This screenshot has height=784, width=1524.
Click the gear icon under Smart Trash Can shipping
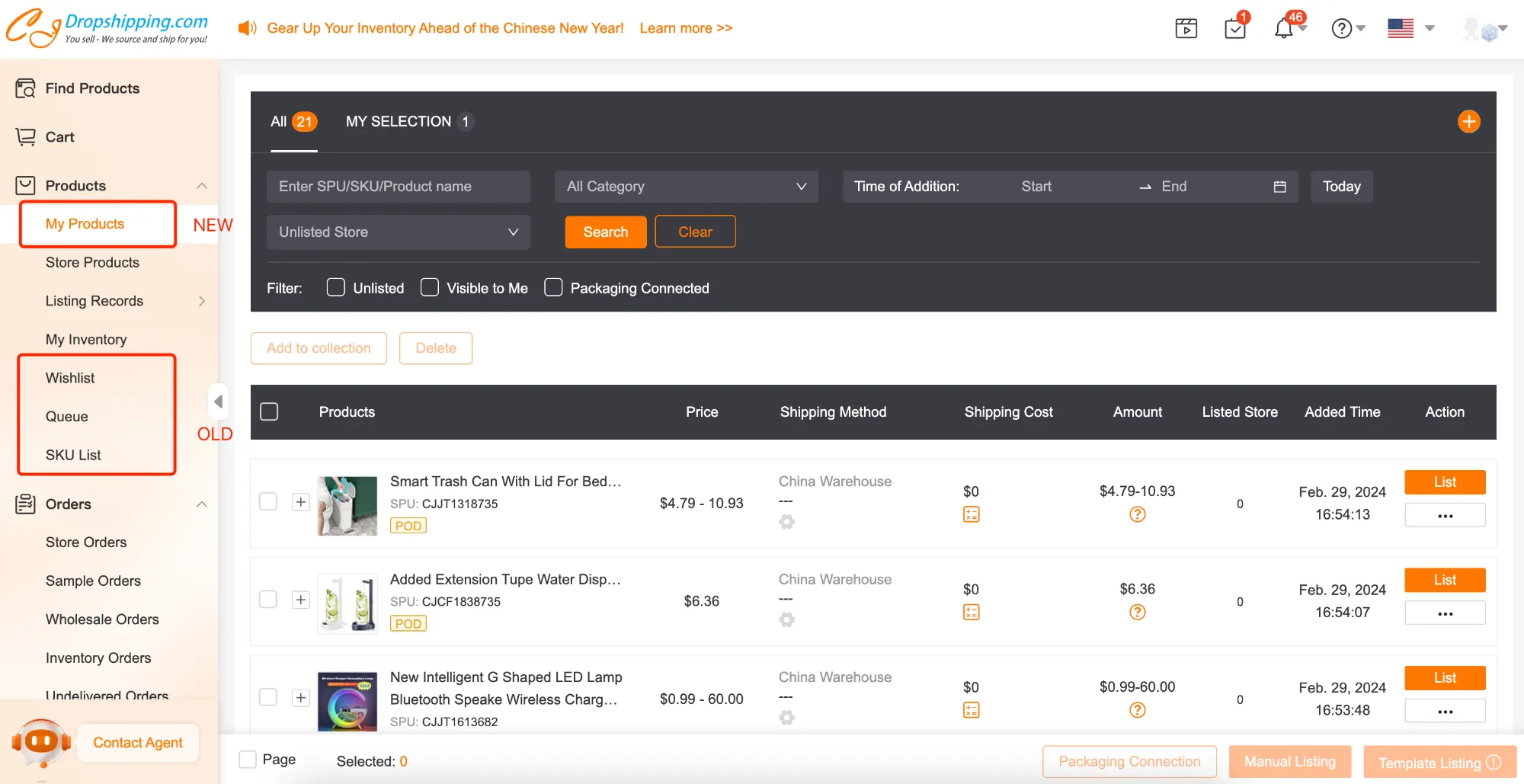[786, 522]
